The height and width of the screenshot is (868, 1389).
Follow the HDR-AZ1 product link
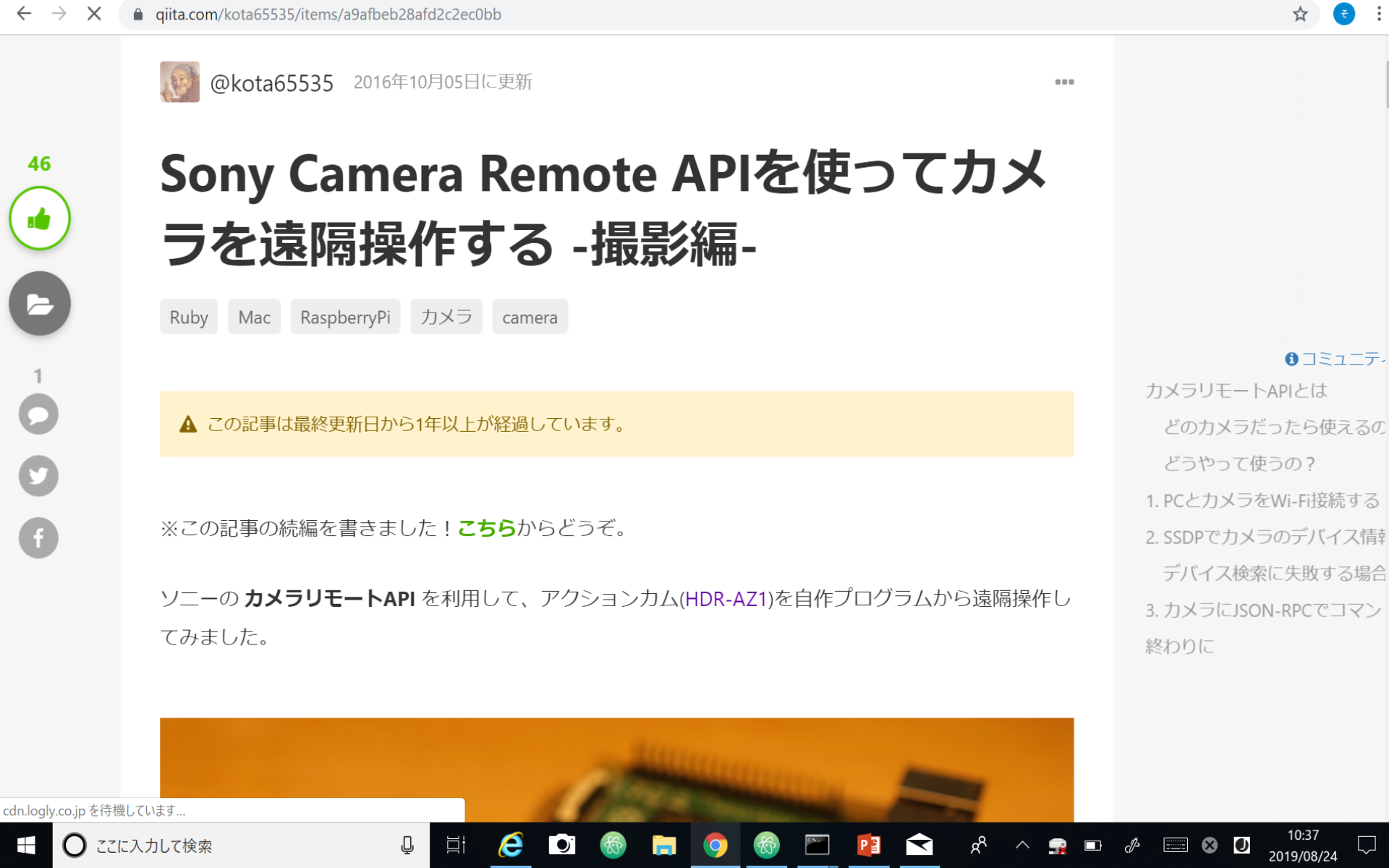725,599
